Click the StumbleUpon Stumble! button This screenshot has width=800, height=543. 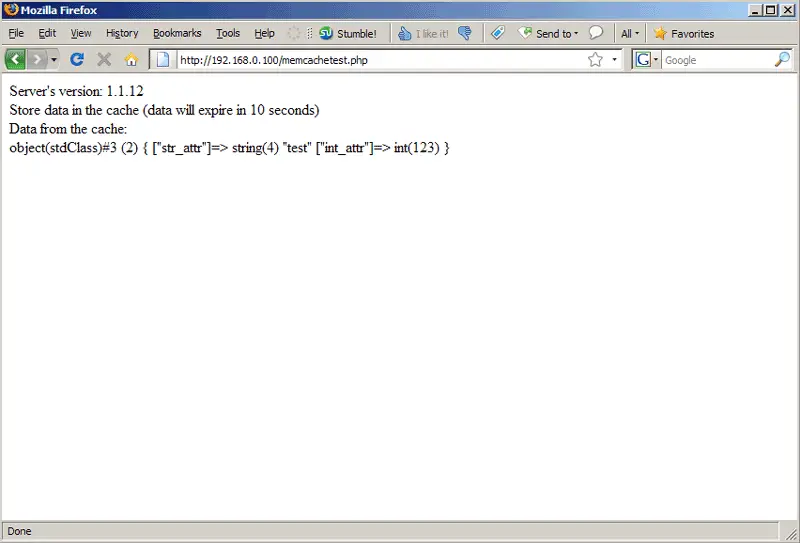[348, 33]
